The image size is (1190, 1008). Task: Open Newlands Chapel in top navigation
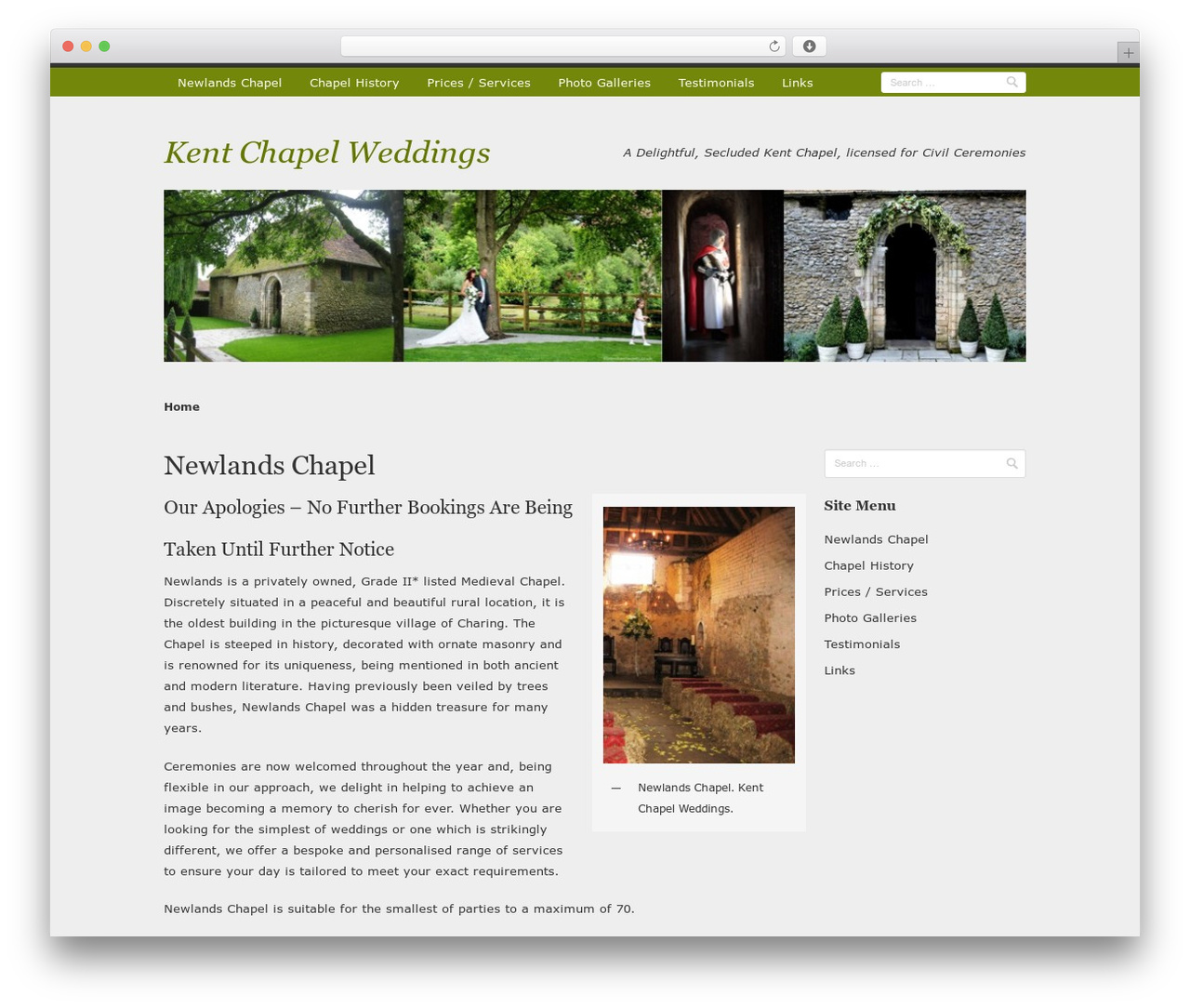pyautogui.click(x=230, y=83)
